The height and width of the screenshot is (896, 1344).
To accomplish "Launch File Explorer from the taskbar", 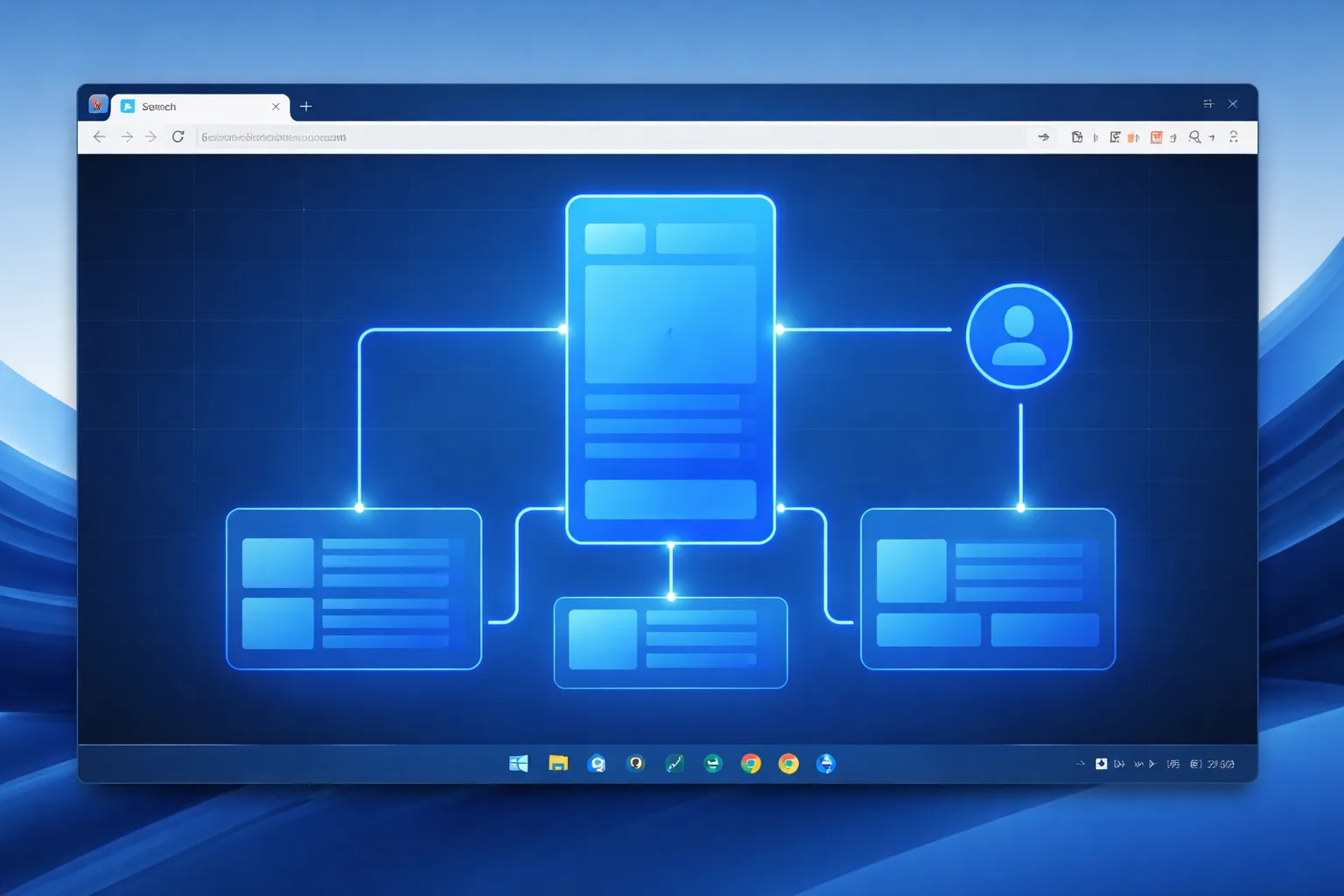I will click(558, 764).
